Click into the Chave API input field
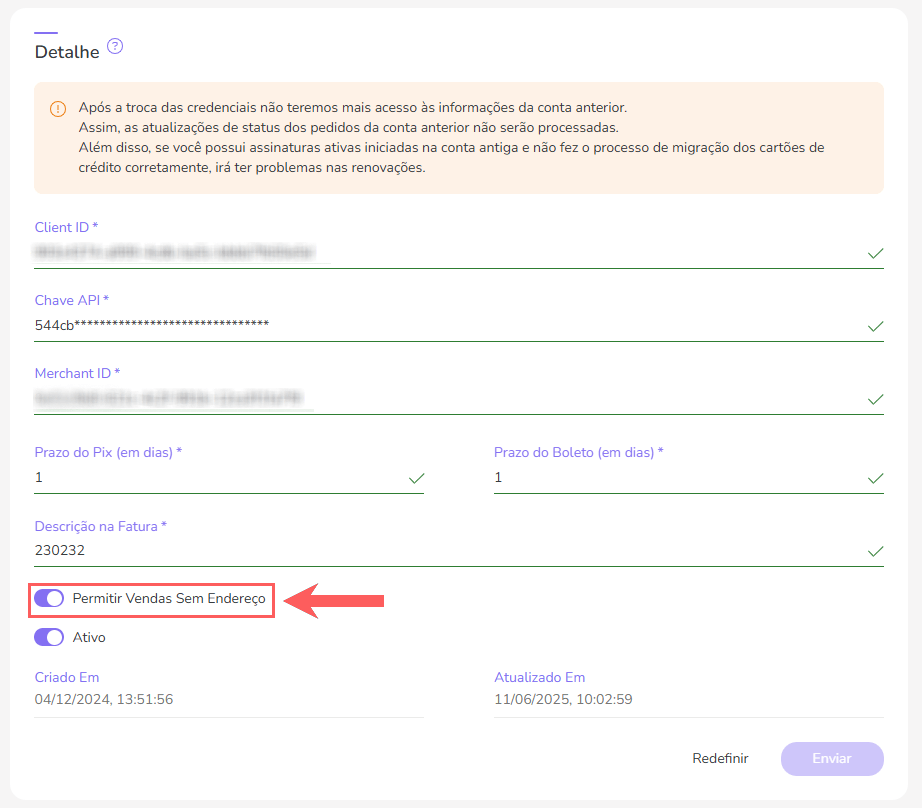 440,325
